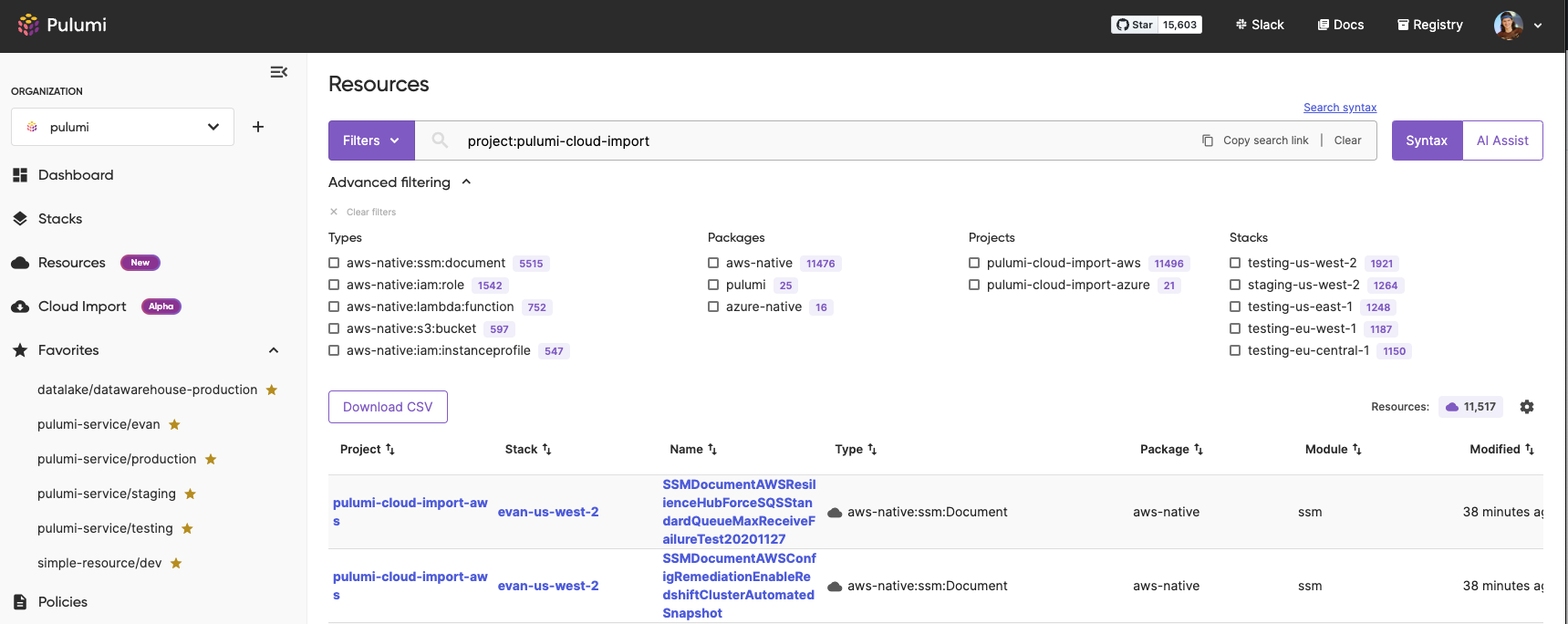1568x624 pixels.
Task: Check staging-us-west-2 stack filter
Action: [x=1235, y=285]
